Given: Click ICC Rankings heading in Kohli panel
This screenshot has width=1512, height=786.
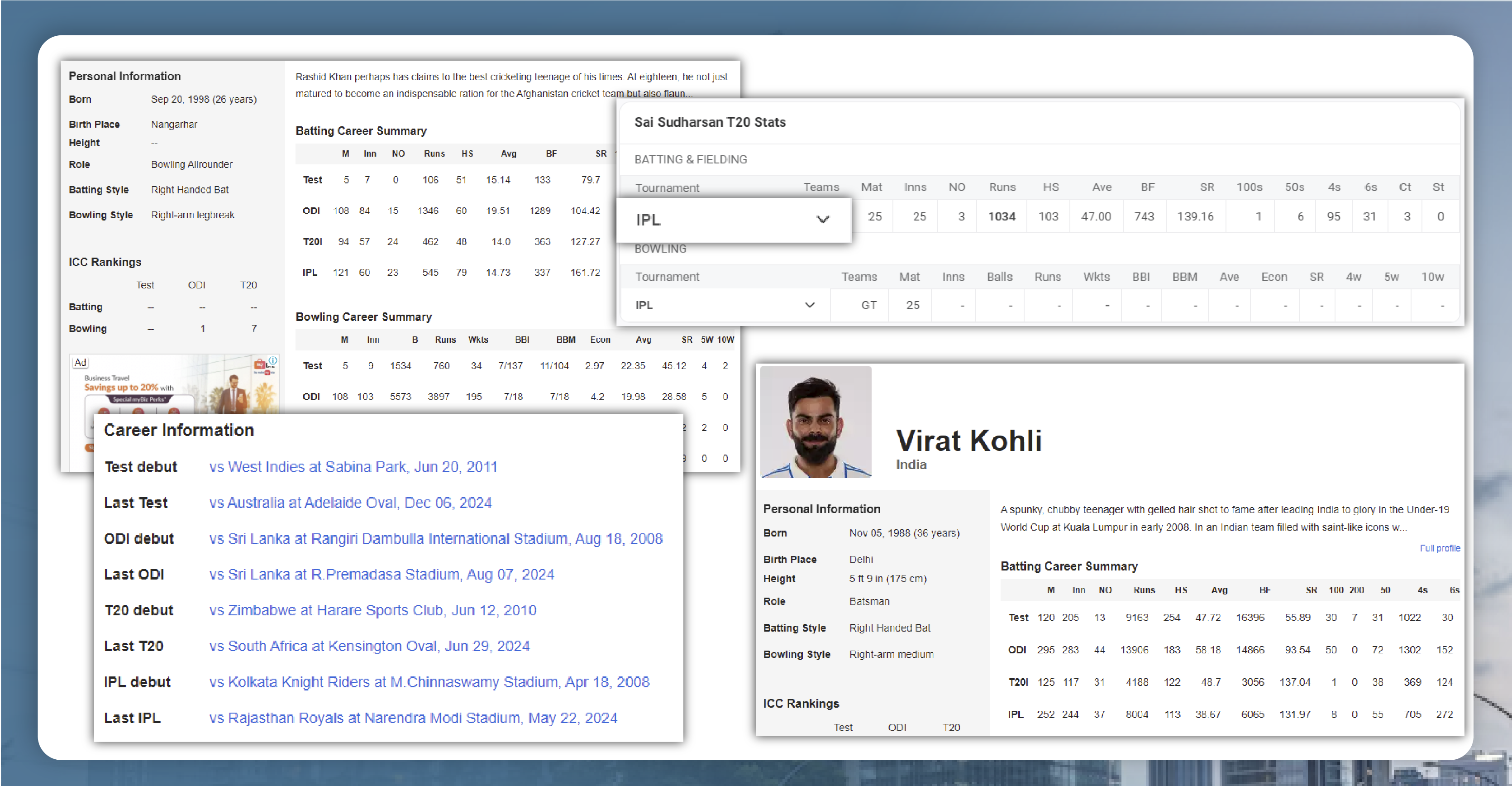Looking at the screenshot, I should coord(801,703).
